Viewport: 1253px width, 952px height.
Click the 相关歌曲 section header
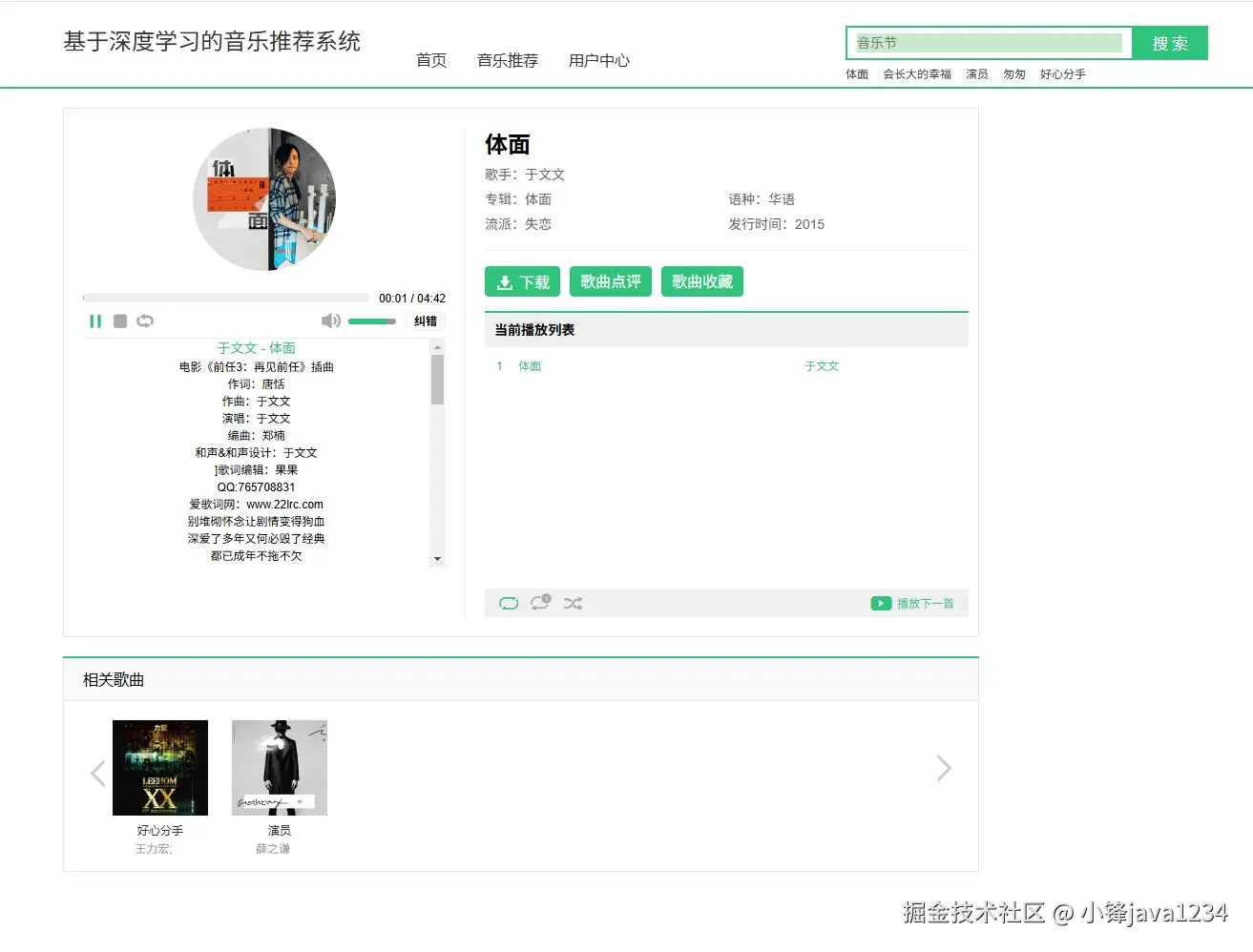114,680
